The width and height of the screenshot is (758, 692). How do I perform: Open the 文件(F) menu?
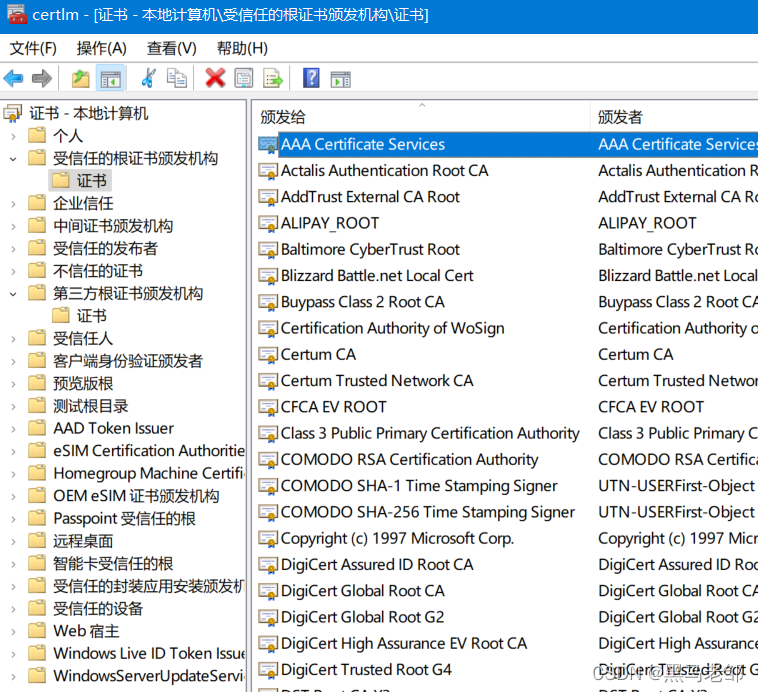point(33,48)
